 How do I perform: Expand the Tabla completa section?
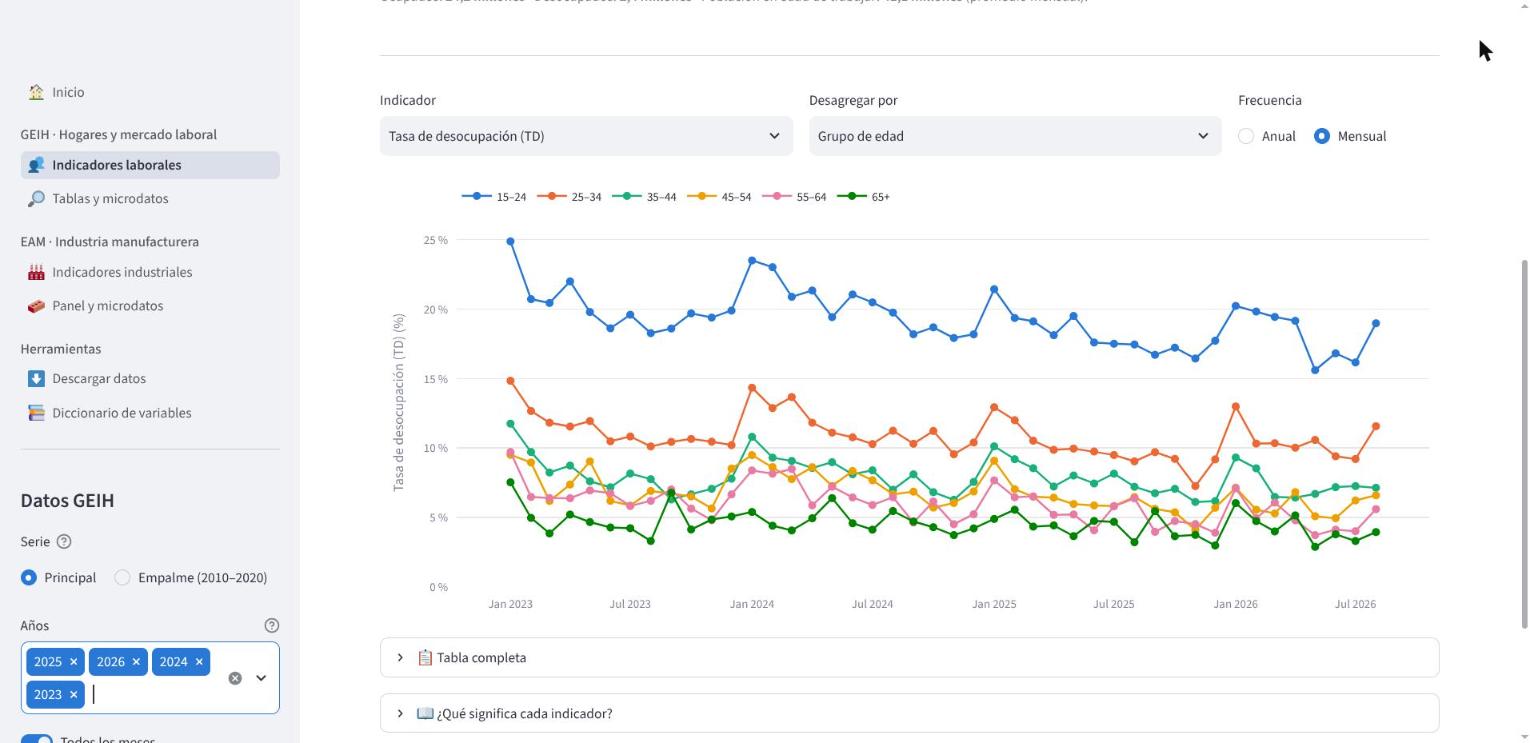click(x=909, y=658)
